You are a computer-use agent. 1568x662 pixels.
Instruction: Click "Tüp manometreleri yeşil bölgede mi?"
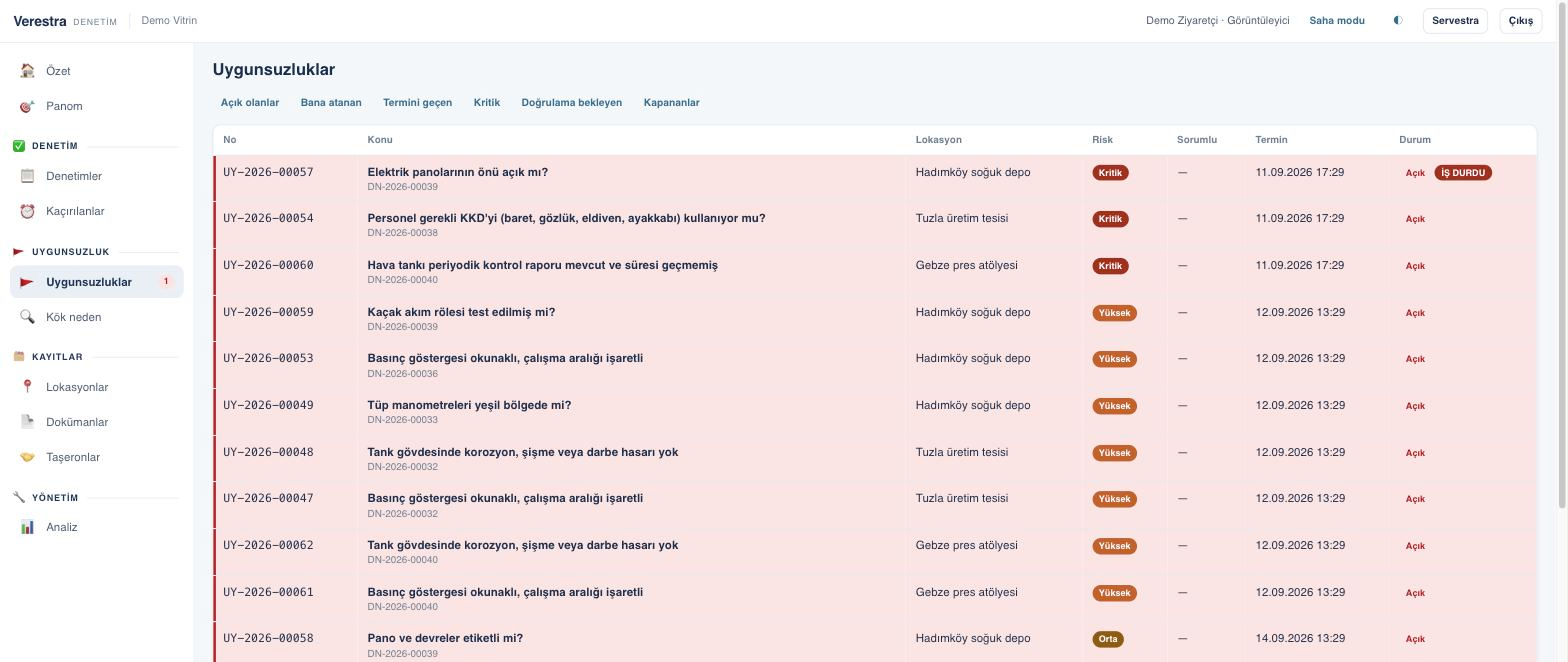[x=469, y=405]
